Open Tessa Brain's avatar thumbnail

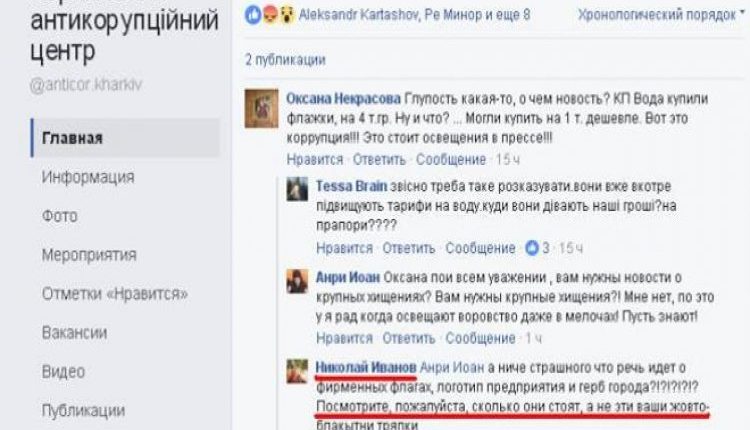pos(297,189)
